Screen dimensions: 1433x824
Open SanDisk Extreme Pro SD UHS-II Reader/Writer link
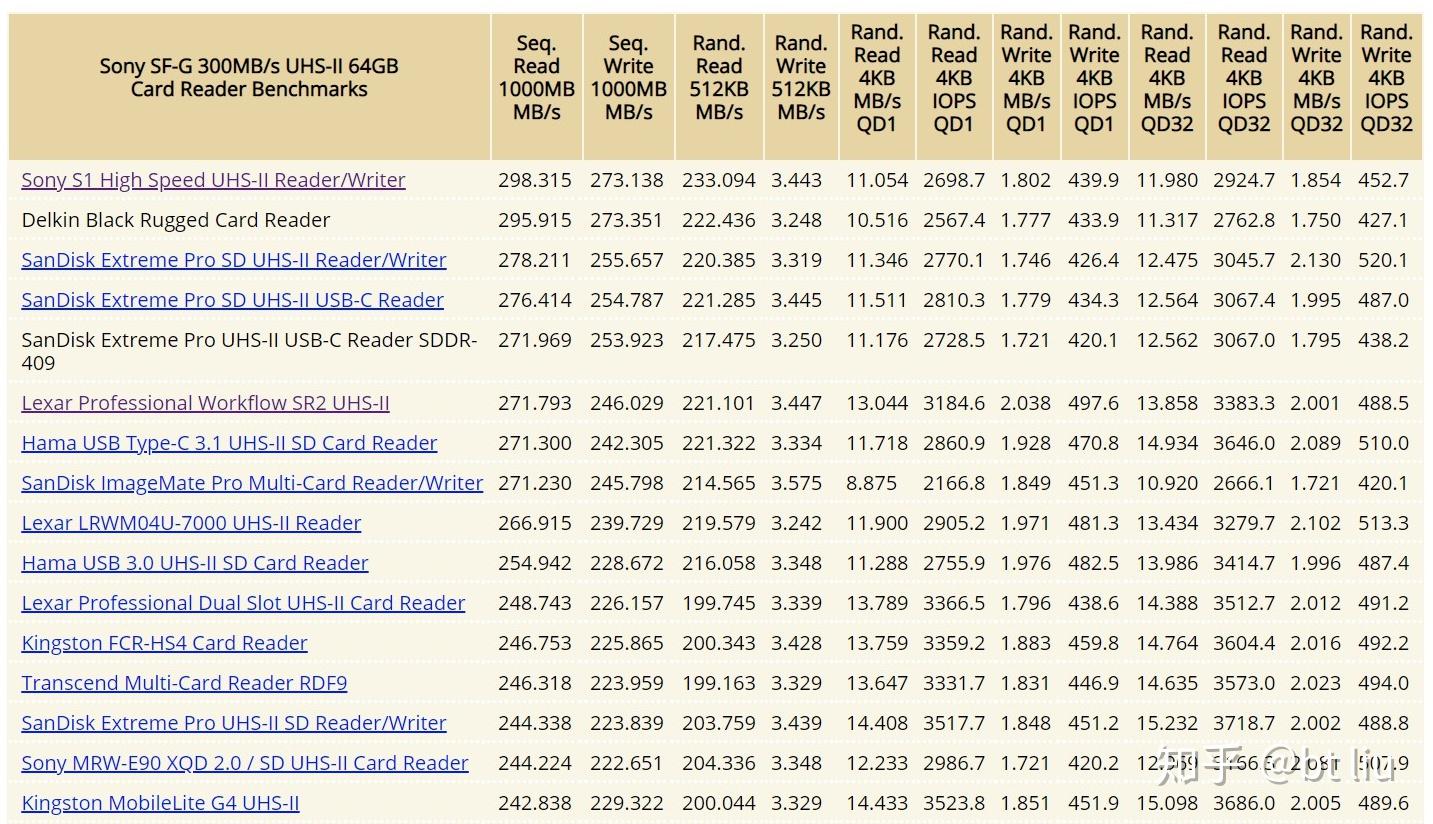[x=234, y=260]
